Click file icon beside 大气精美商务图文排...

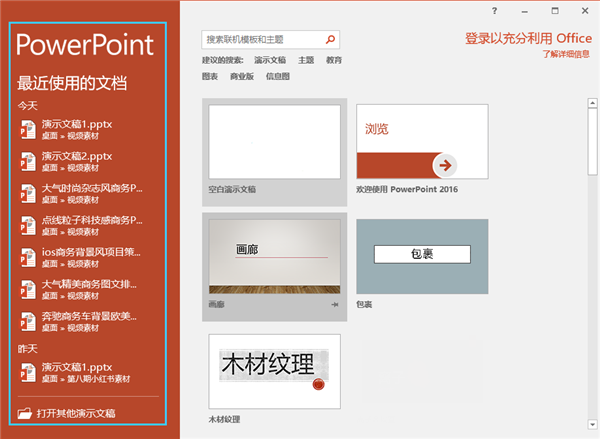point(28,290)
